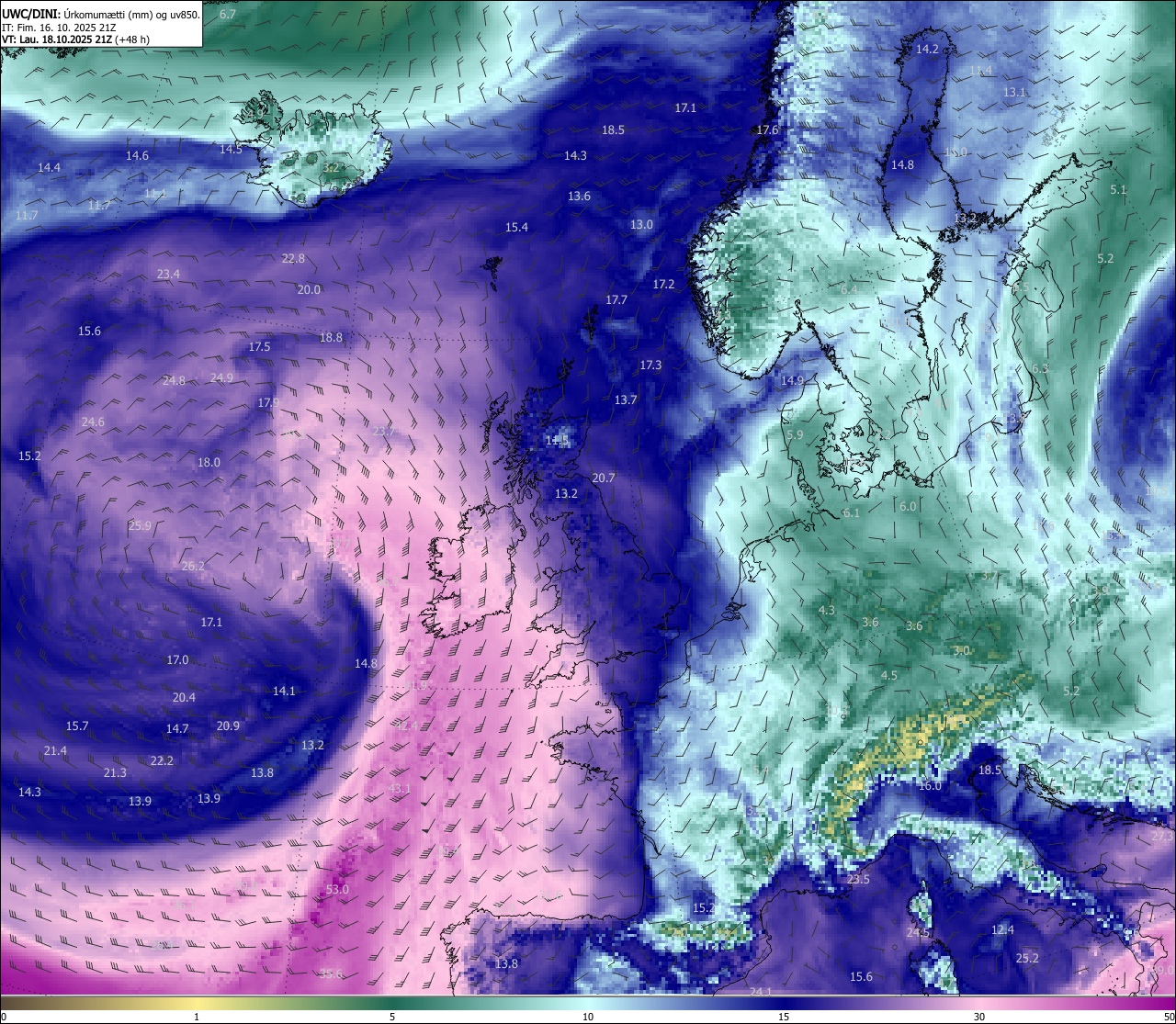
Task: Click the 20.4 map value
Action: 184,697
